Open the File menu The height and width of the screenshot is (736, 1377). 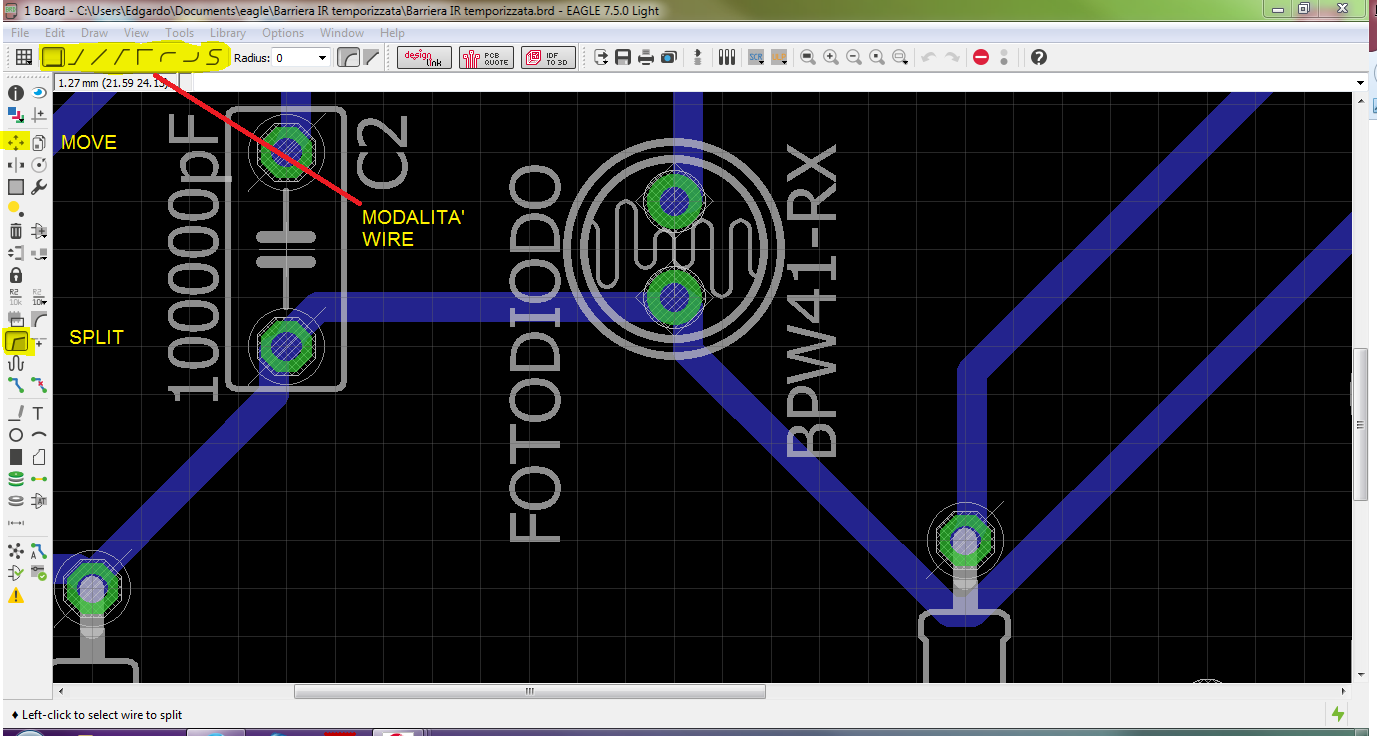20,33
